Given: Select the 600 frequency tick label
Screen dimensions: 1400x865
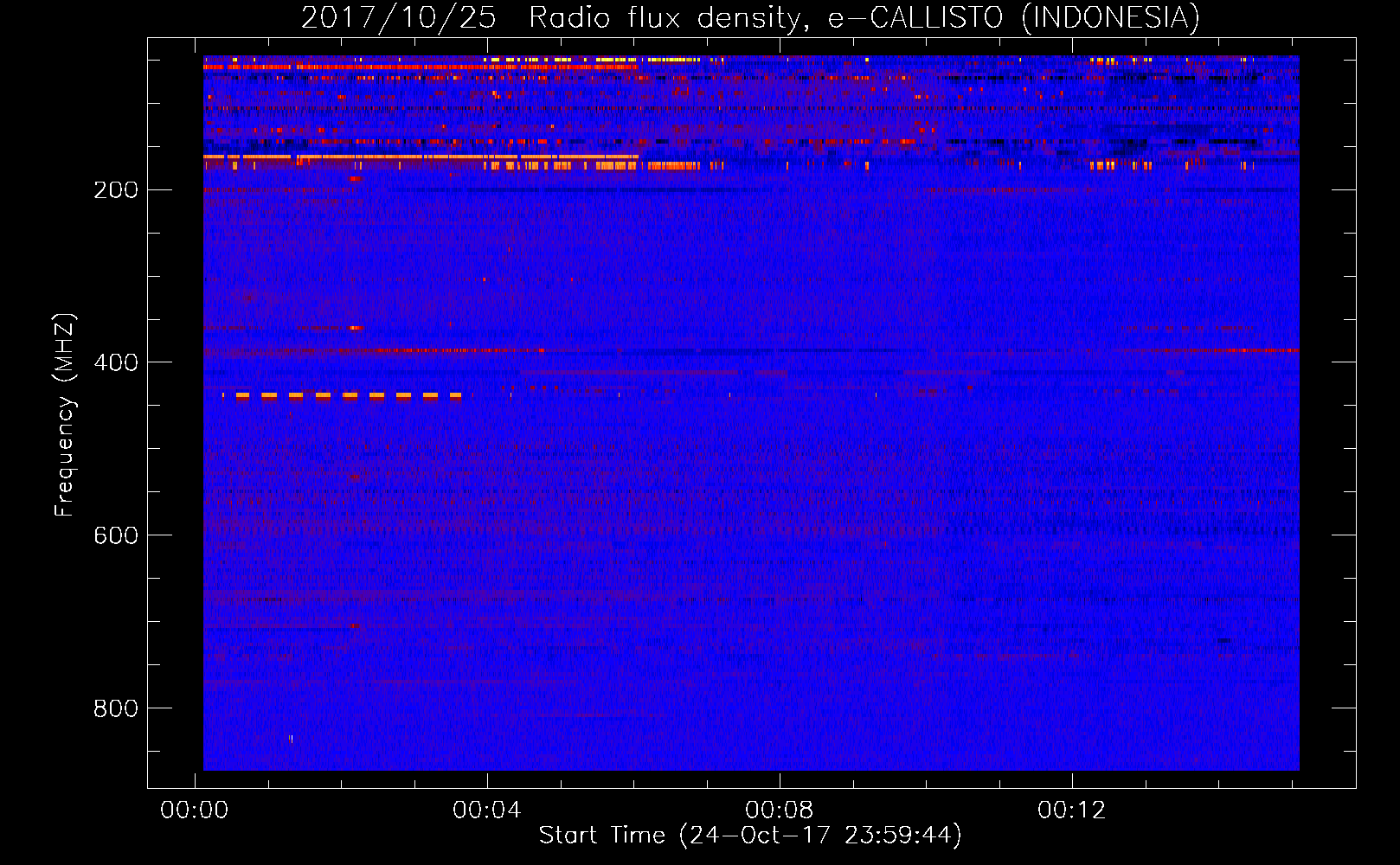Looking at the screenshot, I should tap(116, 535).
